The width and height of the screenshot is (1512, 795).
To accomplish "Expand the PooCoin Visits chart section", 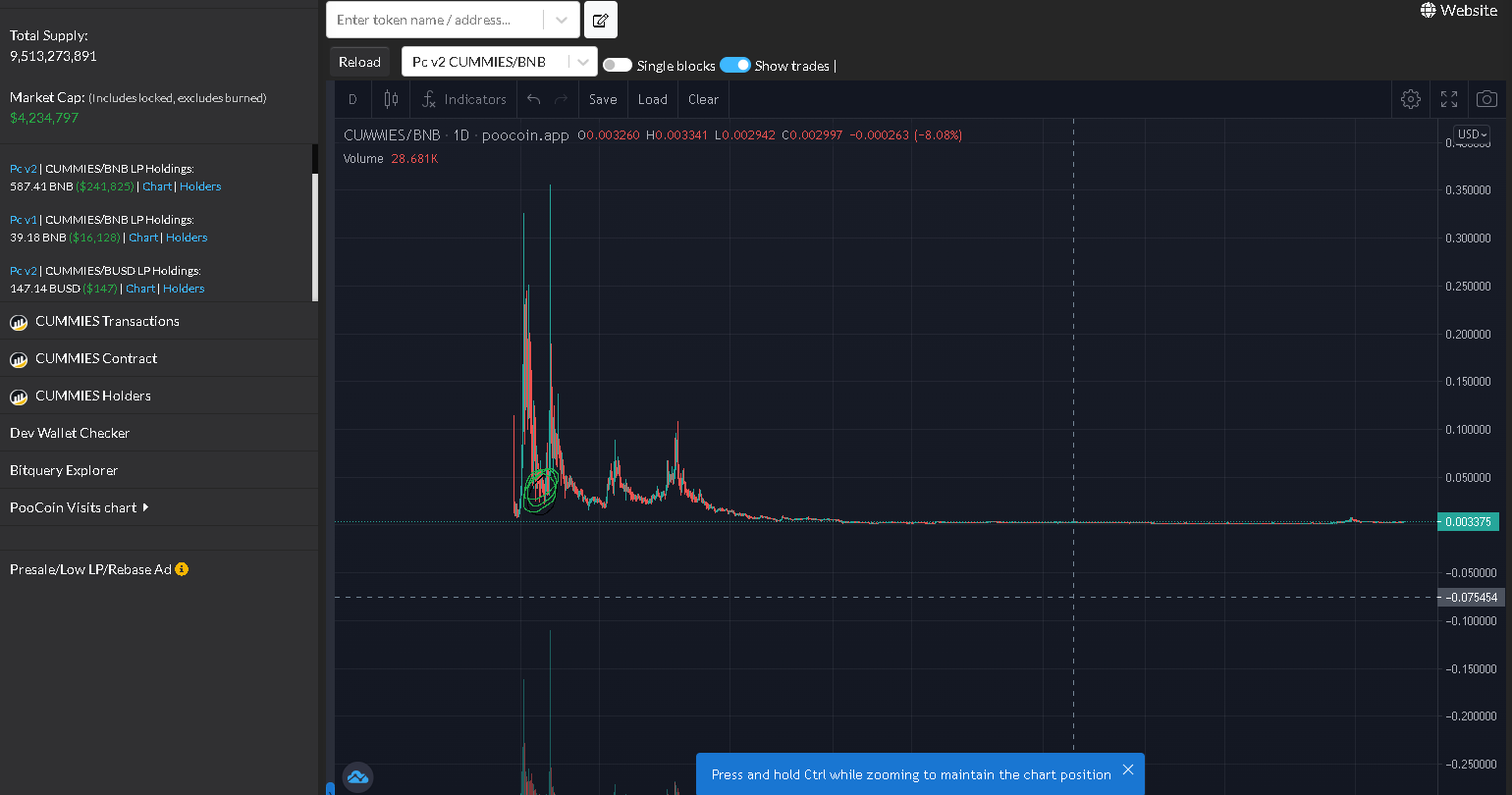I will (x=79, y=507).
